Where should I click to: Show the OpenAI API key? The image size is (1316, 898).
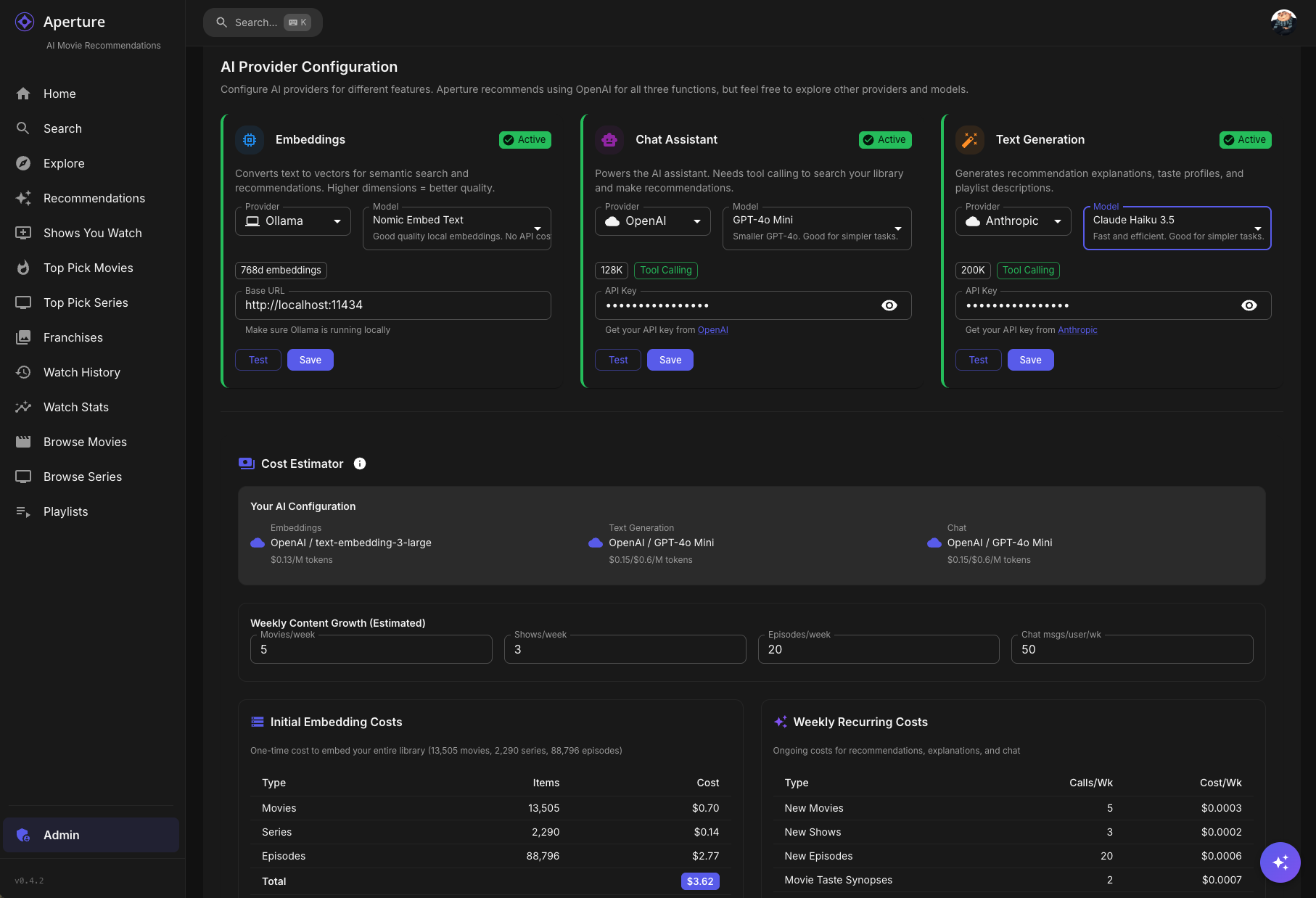tap(889, 305)
